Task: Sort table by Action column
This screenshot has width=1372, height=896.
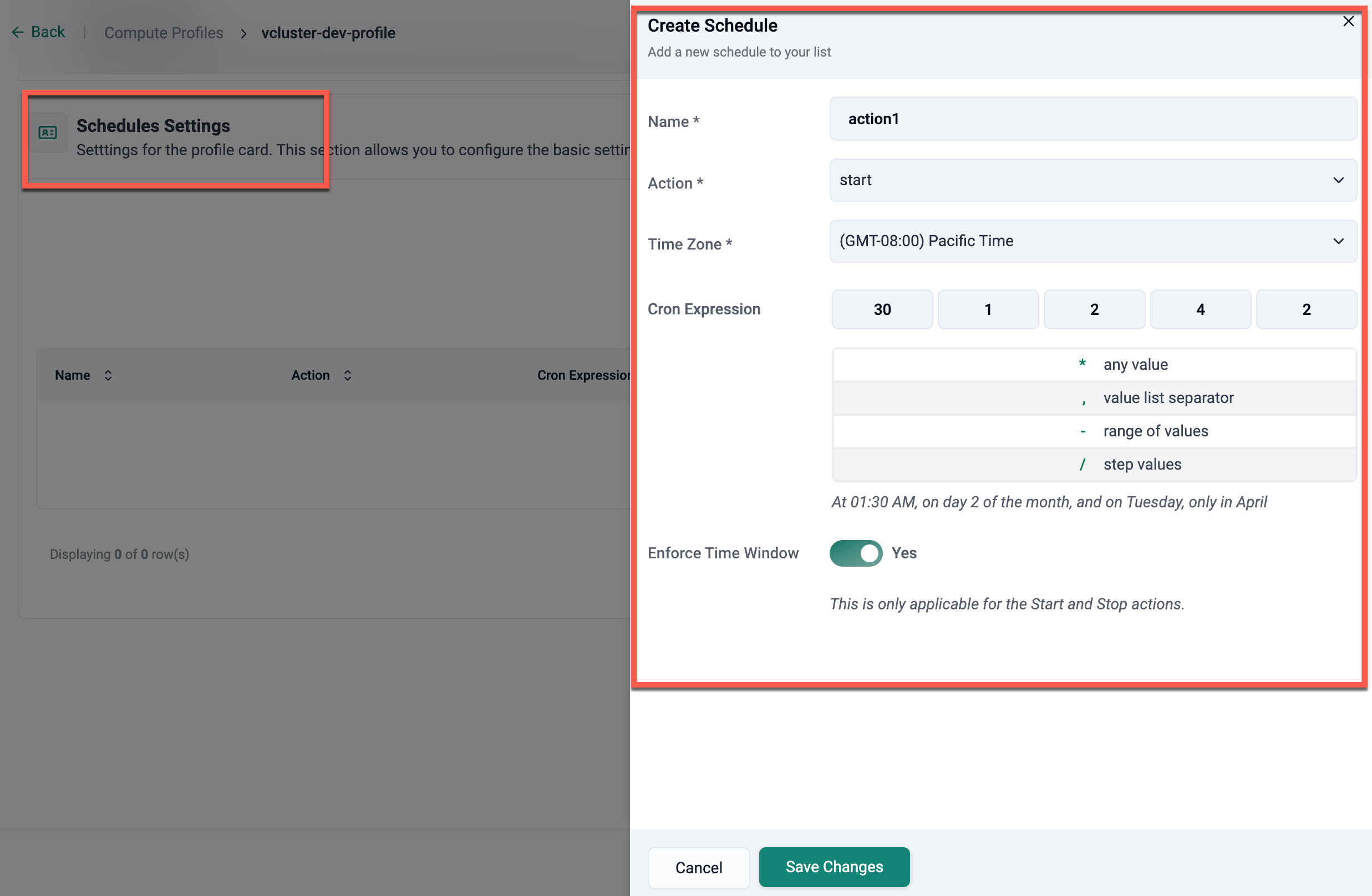Action: (347, 375)
